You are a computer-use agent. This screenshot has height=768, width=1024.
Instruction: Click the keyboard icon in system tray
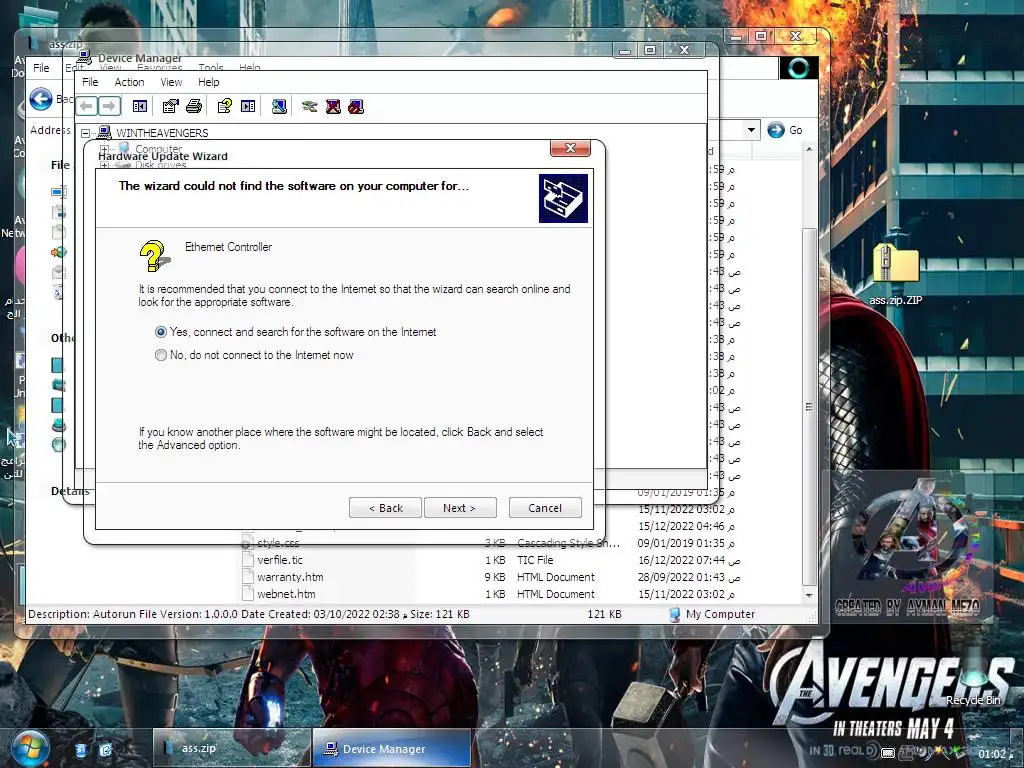(x=888, y=752)
